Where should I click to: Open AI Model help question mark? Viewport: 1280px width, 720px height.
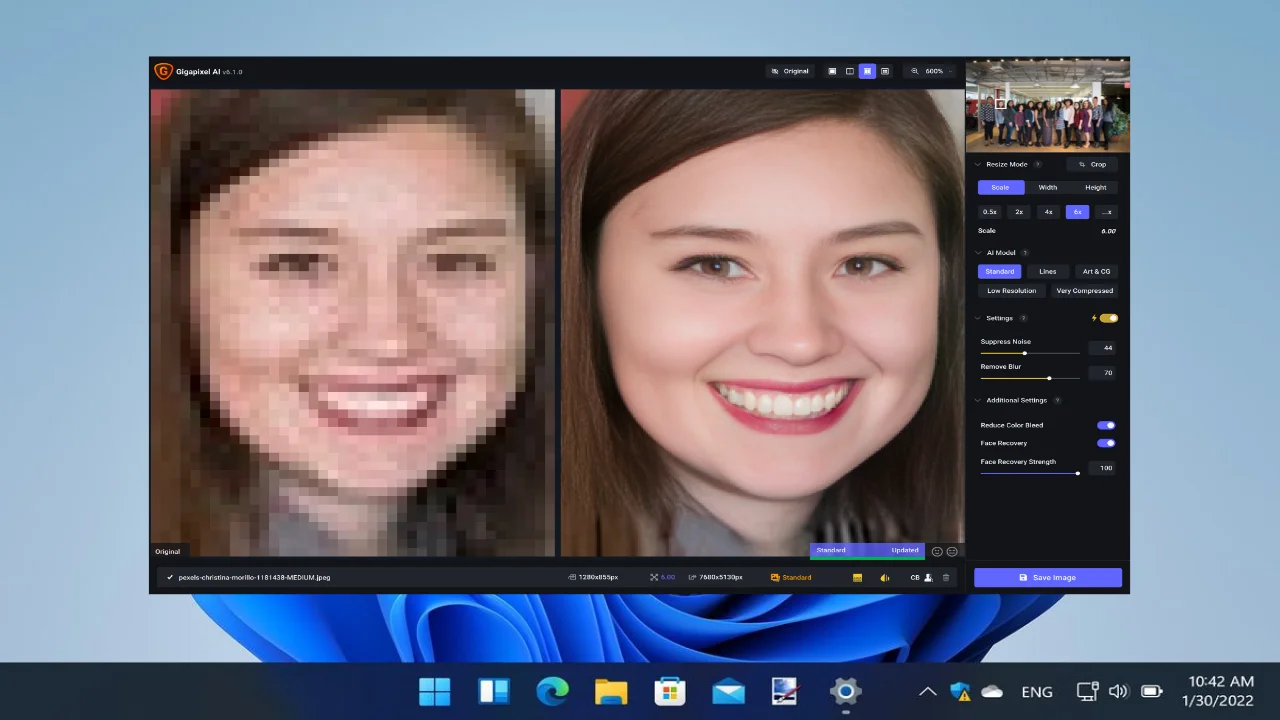coord(1025,253)
